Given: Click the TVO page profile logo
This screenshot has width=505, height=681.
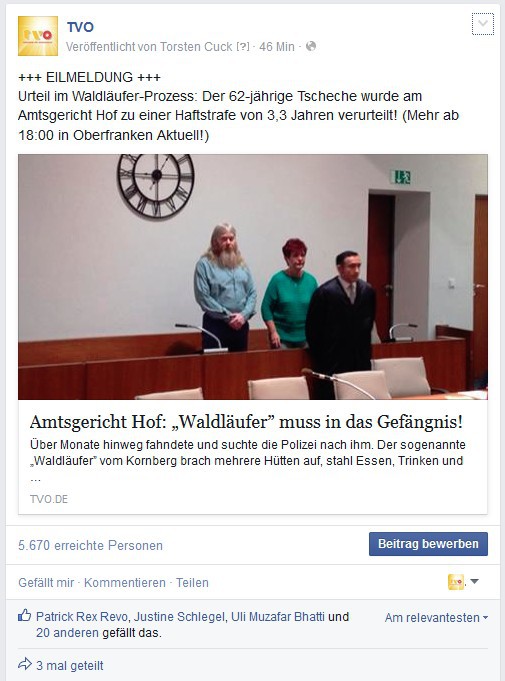Looking at the screenshot, I should (38, 36).
